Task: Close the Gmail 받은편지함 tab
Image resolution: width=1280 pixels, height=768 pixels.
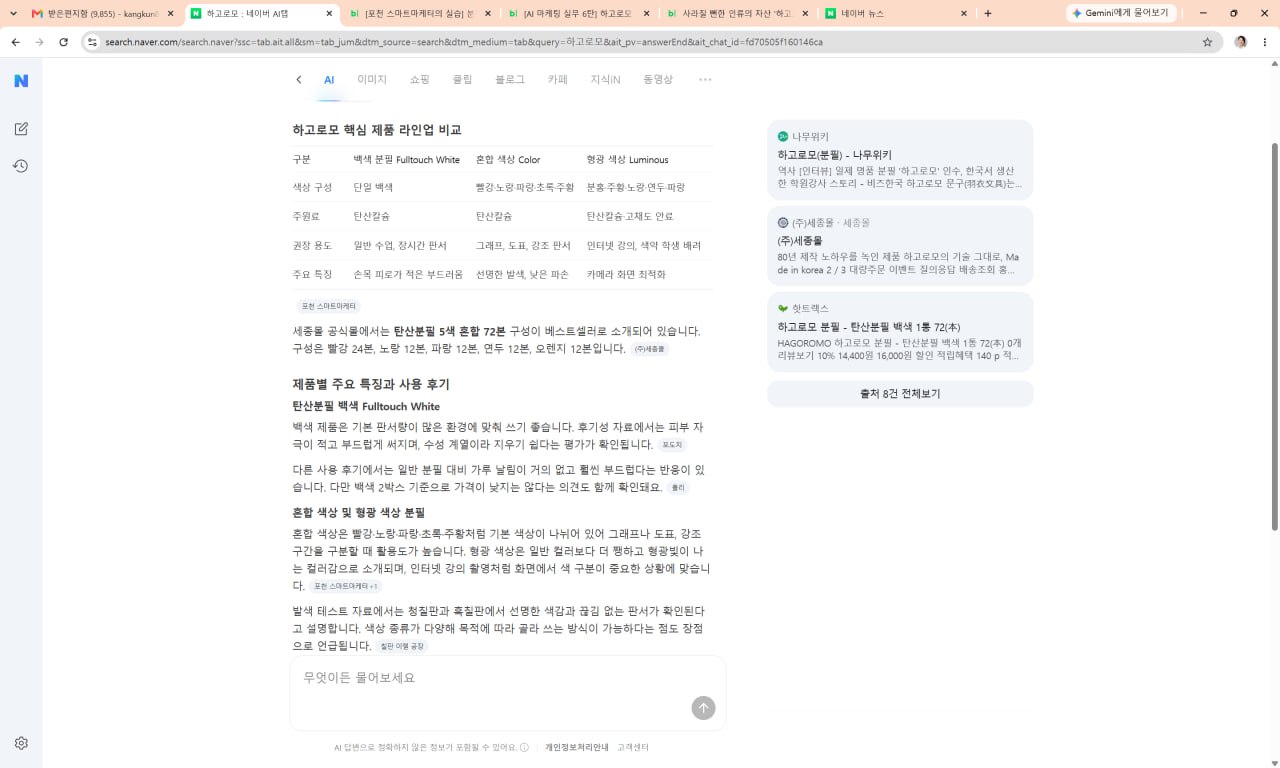Action: (170, 14)
